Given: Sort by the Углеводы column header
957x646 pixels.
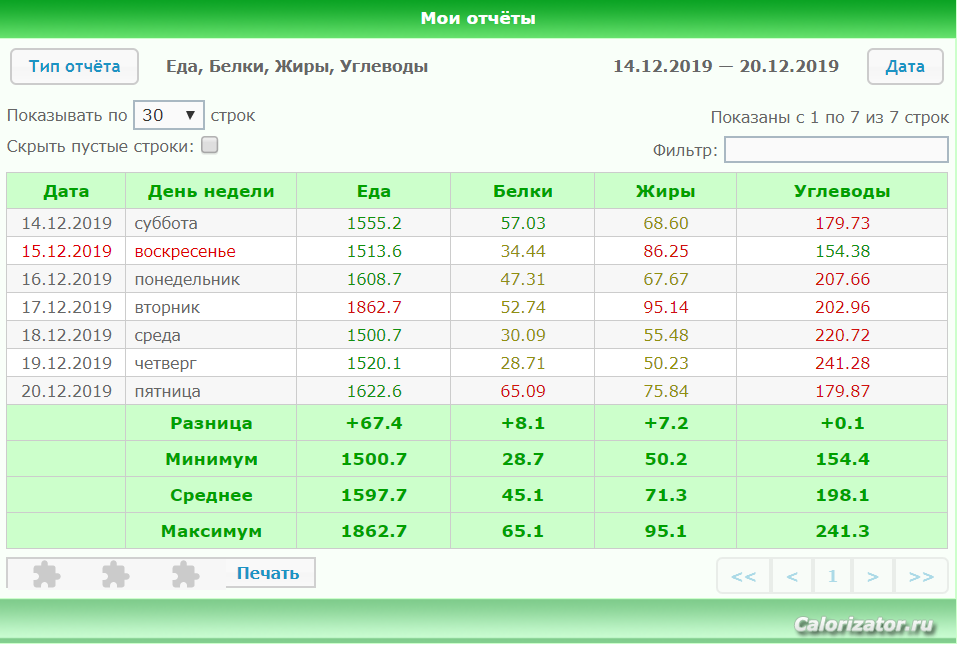Looking at the screenshot, I should pyautogui.click(x=842, y=191).
